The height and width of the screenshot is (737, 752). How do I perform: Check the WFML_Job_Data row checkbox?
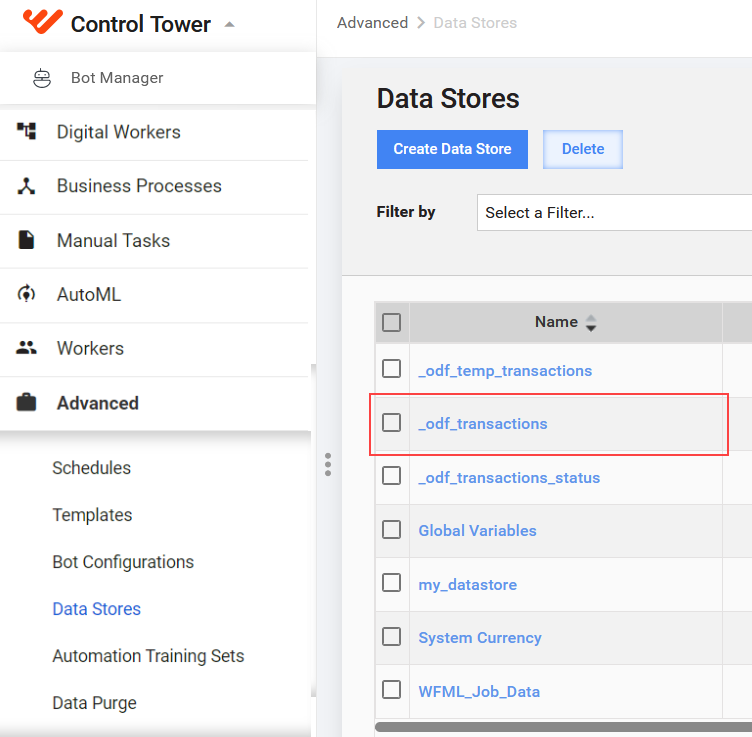point(391,690)
